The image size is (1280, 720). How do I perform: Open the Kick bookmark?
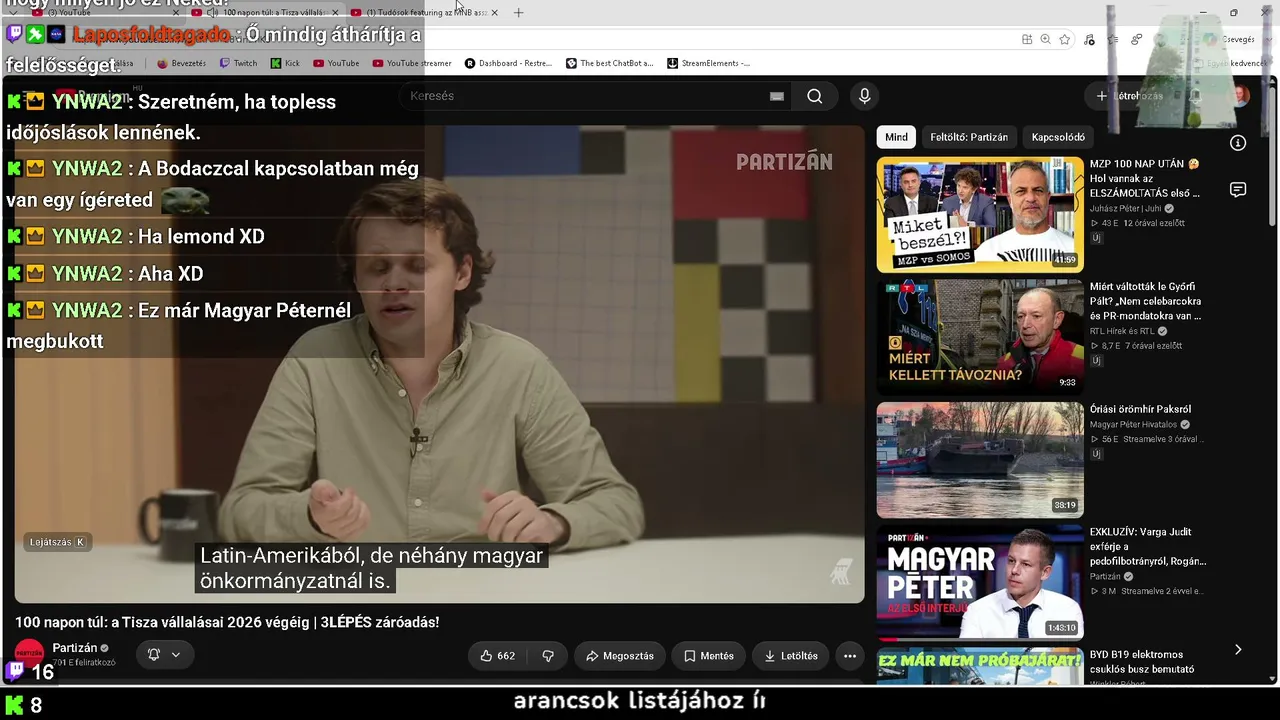(x=285, y=63)
